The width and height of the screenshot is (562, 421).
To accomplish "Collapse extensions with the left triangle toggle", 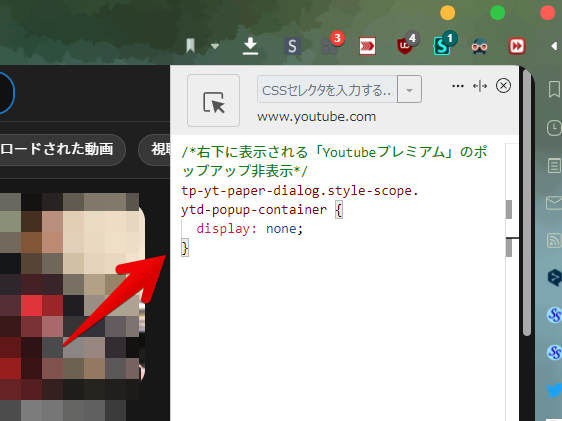I will pos(554,46).
